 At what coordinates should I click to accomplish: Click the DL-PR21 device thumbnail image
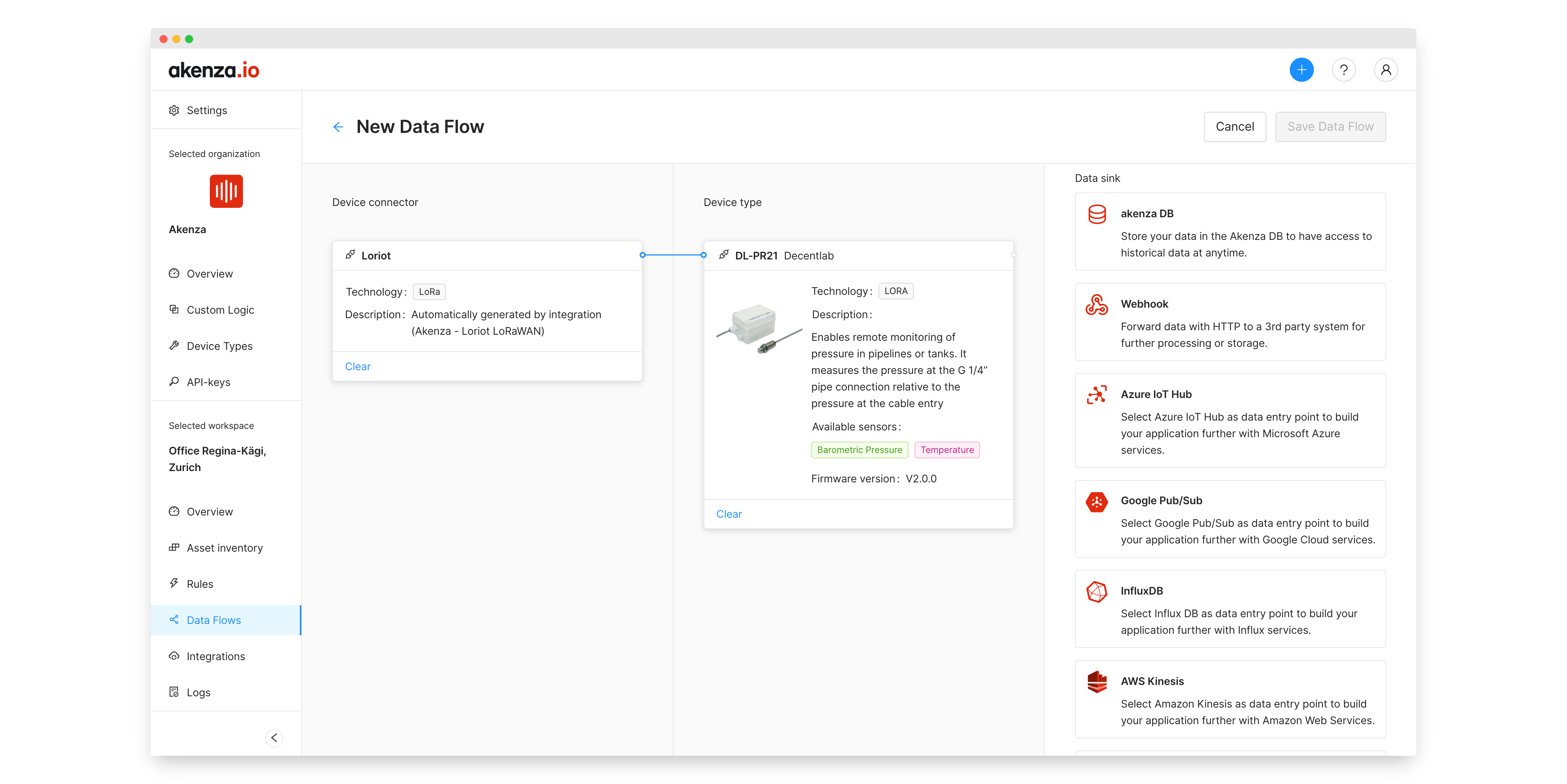[x=759, y=329]
